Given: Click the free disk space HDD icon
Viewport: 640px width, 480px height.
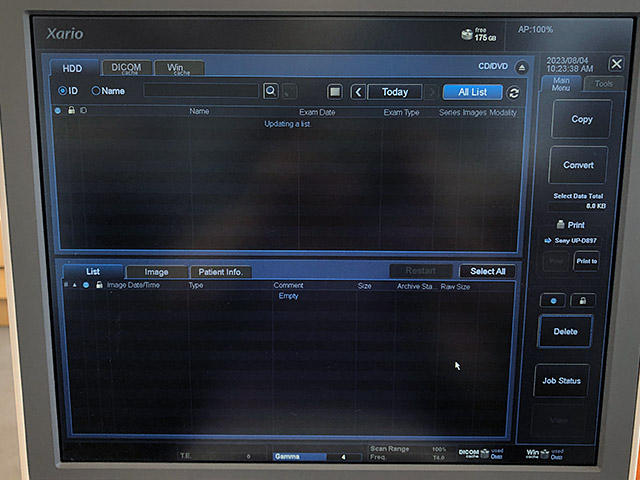Looking at the screenshot, I should (x=467, y=34).
